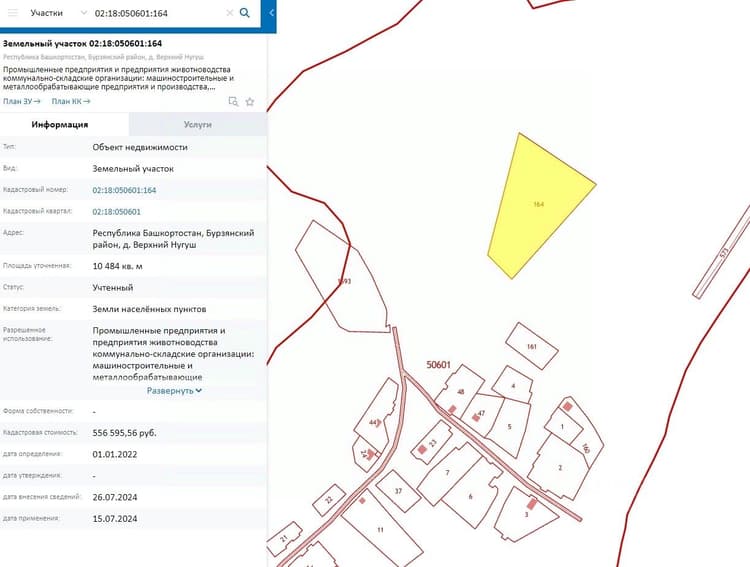
Task: Collapse the side panel with the arrow
Action: pos(271,13)
